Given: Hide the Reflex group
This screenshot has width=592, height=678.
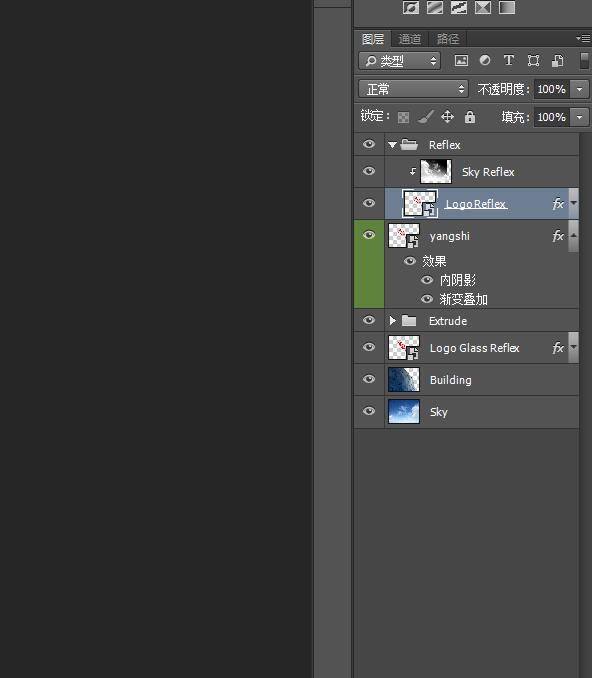Looking at the screenshot, I should (369, 144).
